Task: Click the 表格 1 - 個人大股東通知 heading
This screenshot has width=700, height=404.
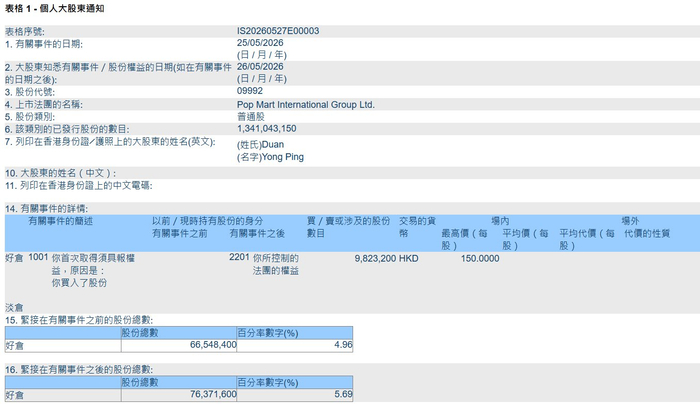Action: [x=54, y=8]
